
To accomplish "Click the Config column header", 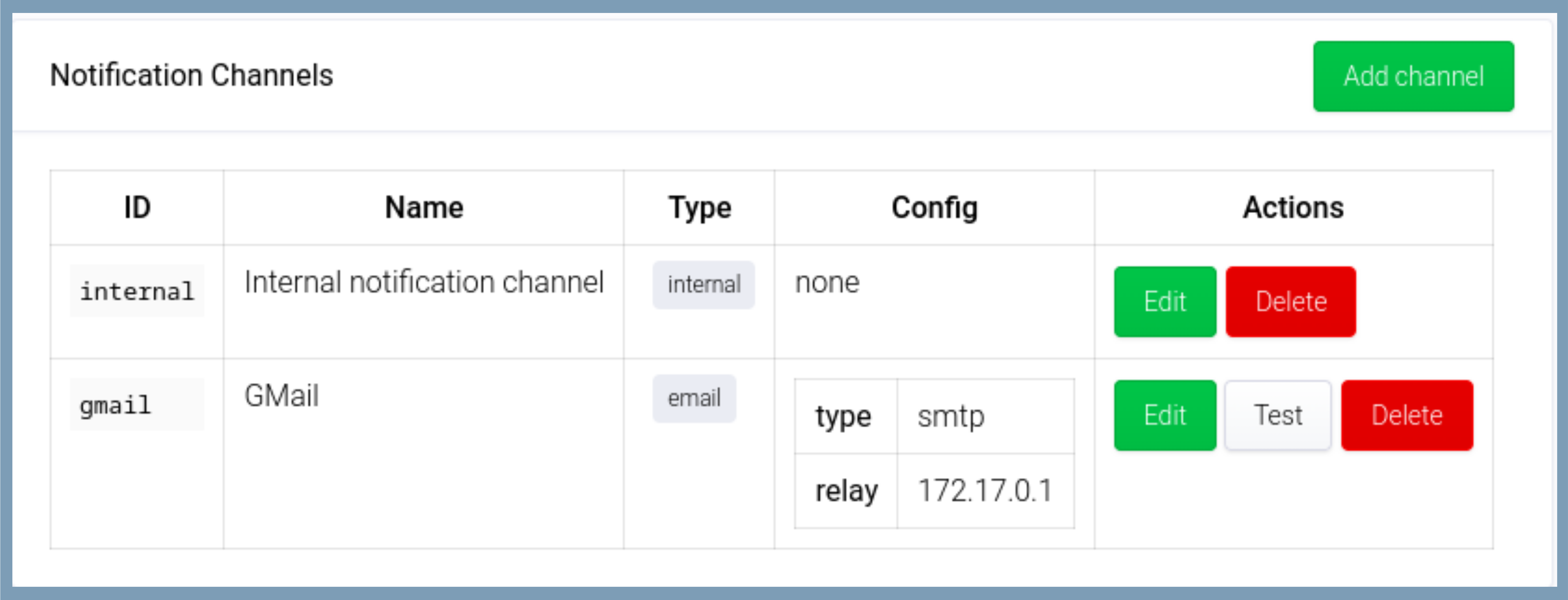I will (x=934, y=208).
